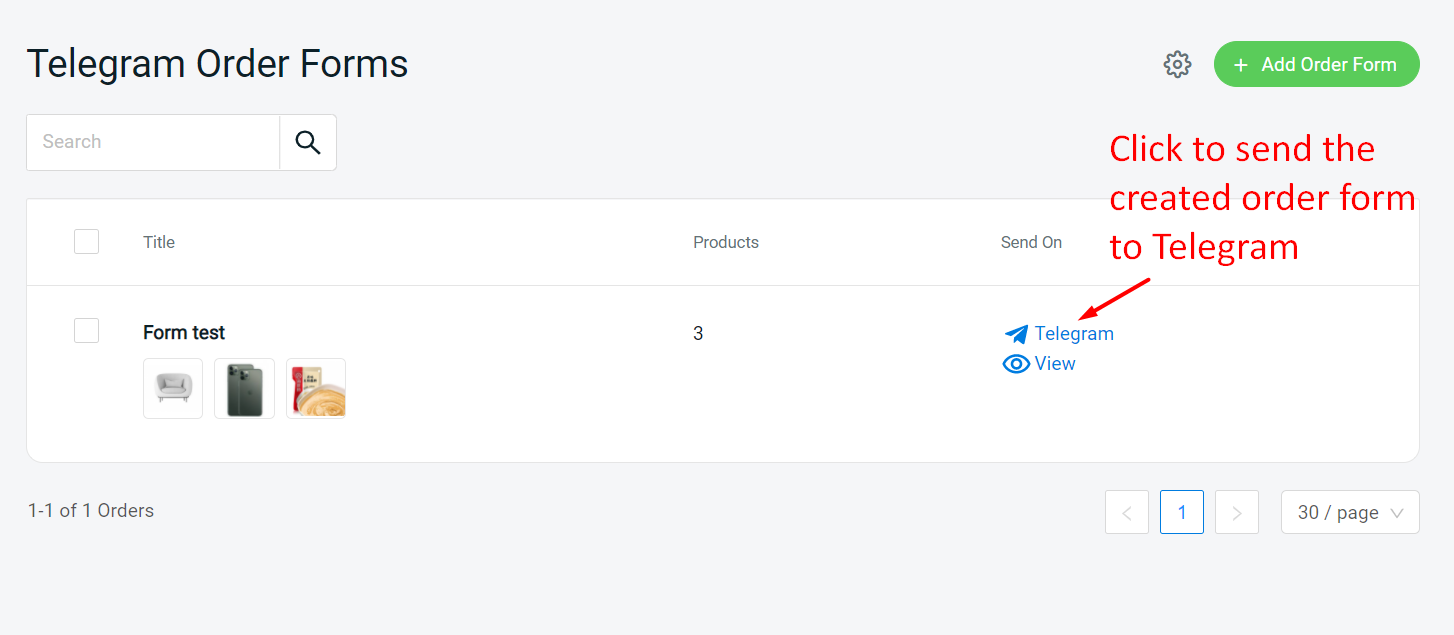Viewport: 1454px width, 635px height.
Task: Open the grey armchair product thumbnail
Action: pyautogui.click(x=173, y=388)
